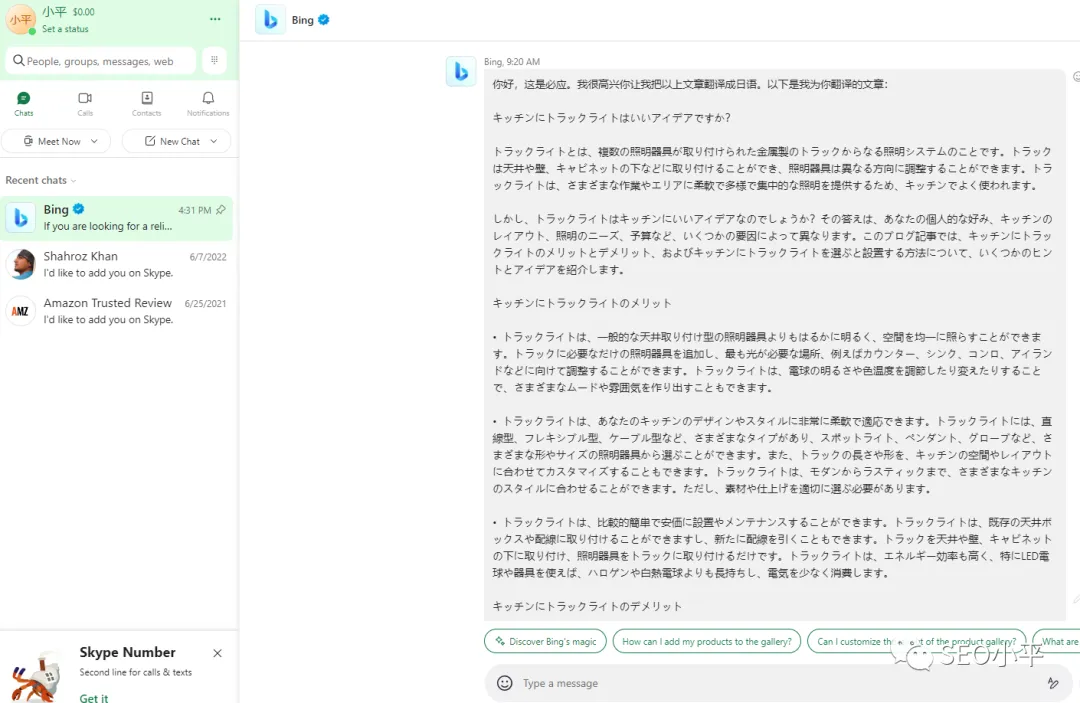Viewport: 1080px width, 703px height.
Task: Switch to the Notifications tab
Action: click(208, 104)
